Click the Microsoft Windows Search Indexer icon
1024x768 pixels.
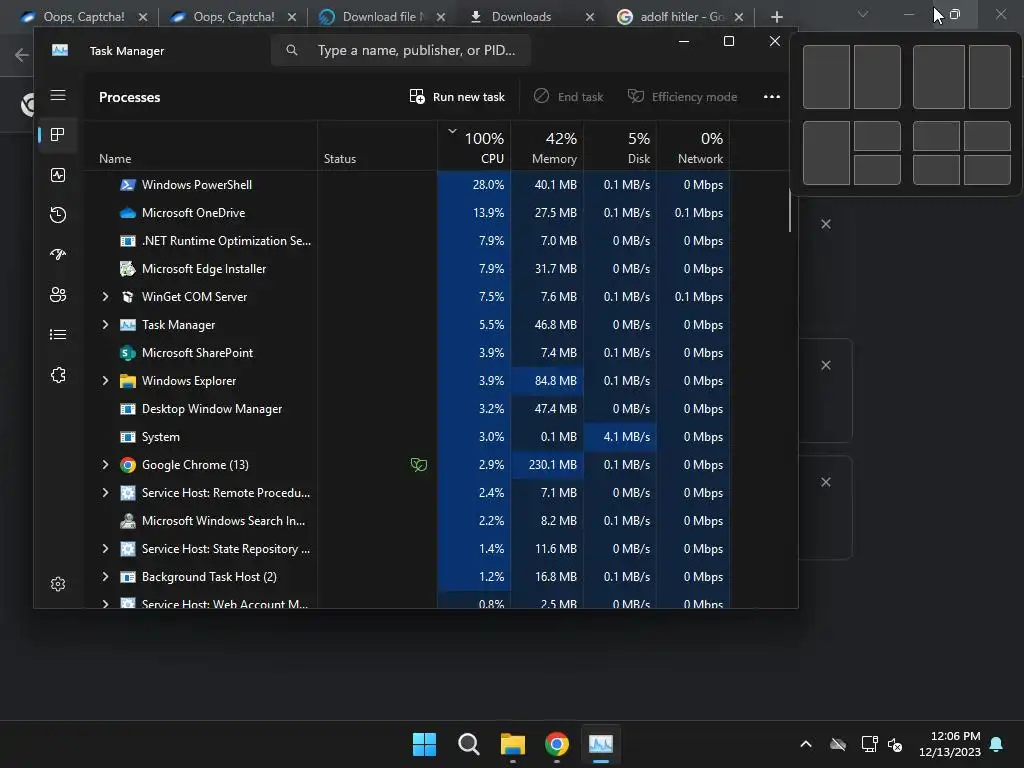pyautogui.click(x=128, y=520)
